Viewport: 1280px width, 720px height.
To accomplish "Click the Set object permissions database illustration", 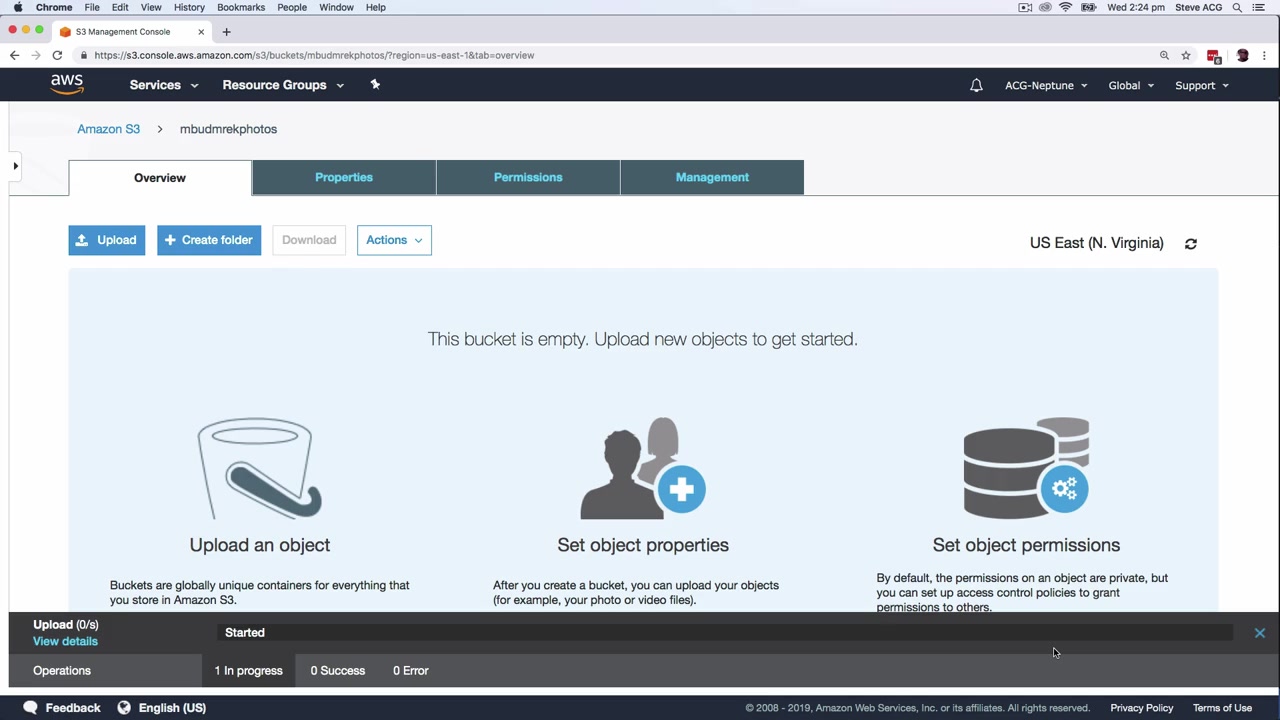I will (x=1026, y=468).
